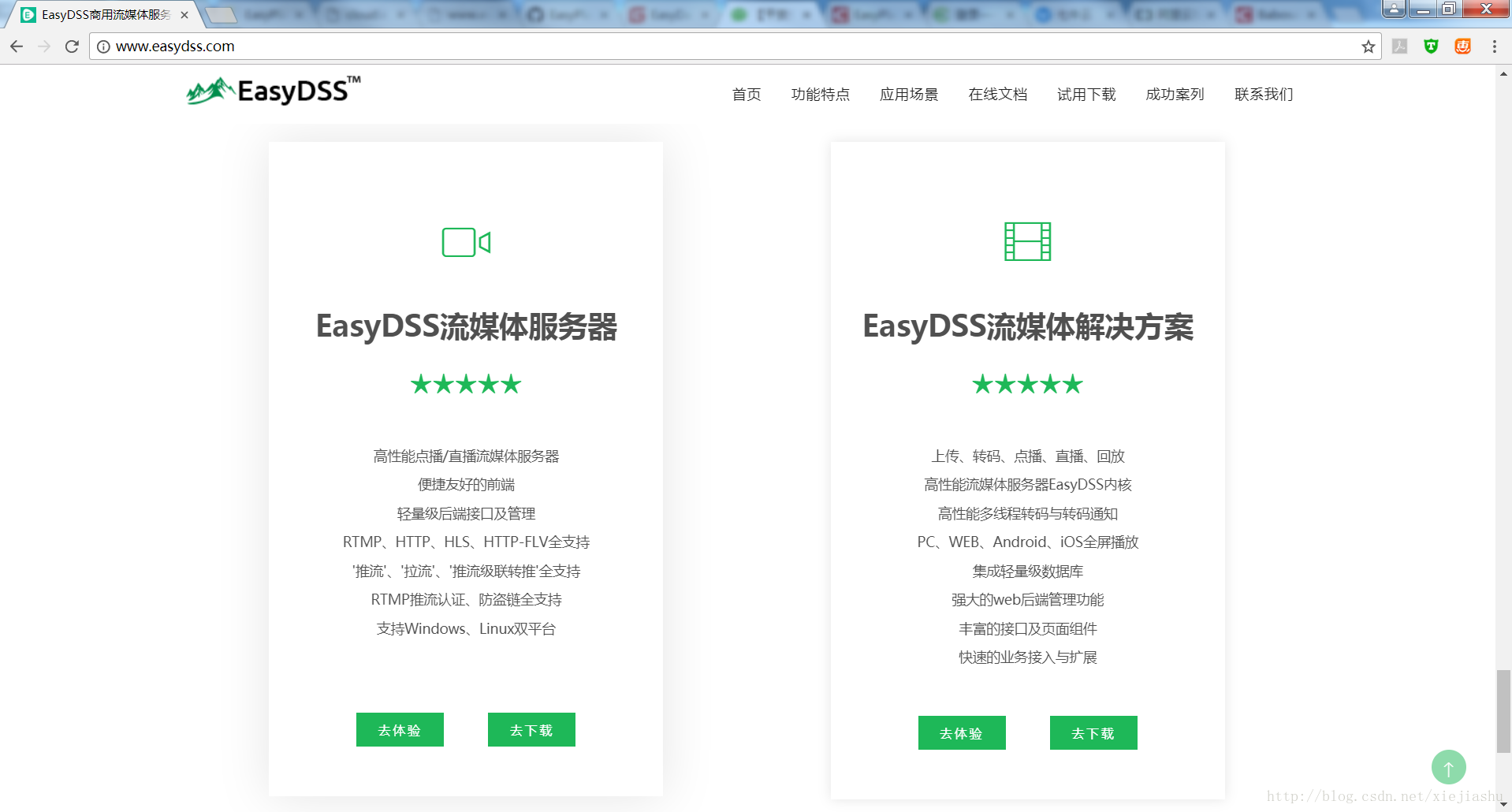
Task: Click text 快速的业务接入与扩展
Action: pos(1027,657)
